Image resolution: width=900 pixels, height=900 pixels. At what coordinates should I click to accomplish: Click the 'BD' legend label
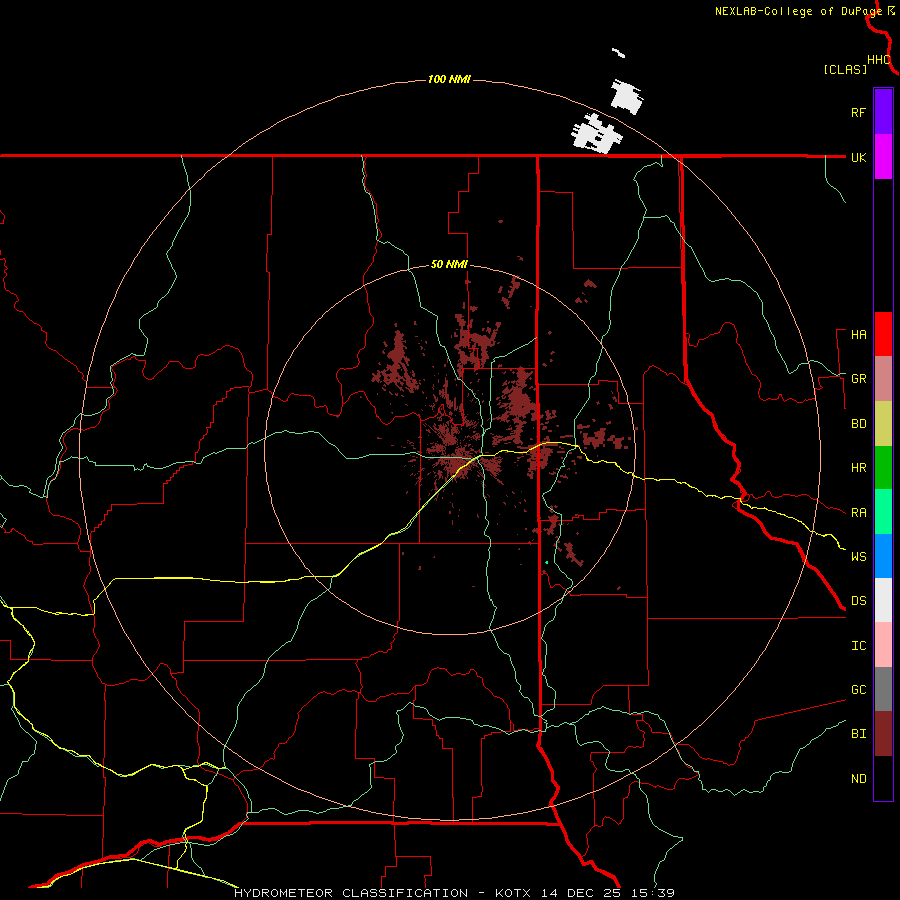pyautogui.click(x=858, y=424)
